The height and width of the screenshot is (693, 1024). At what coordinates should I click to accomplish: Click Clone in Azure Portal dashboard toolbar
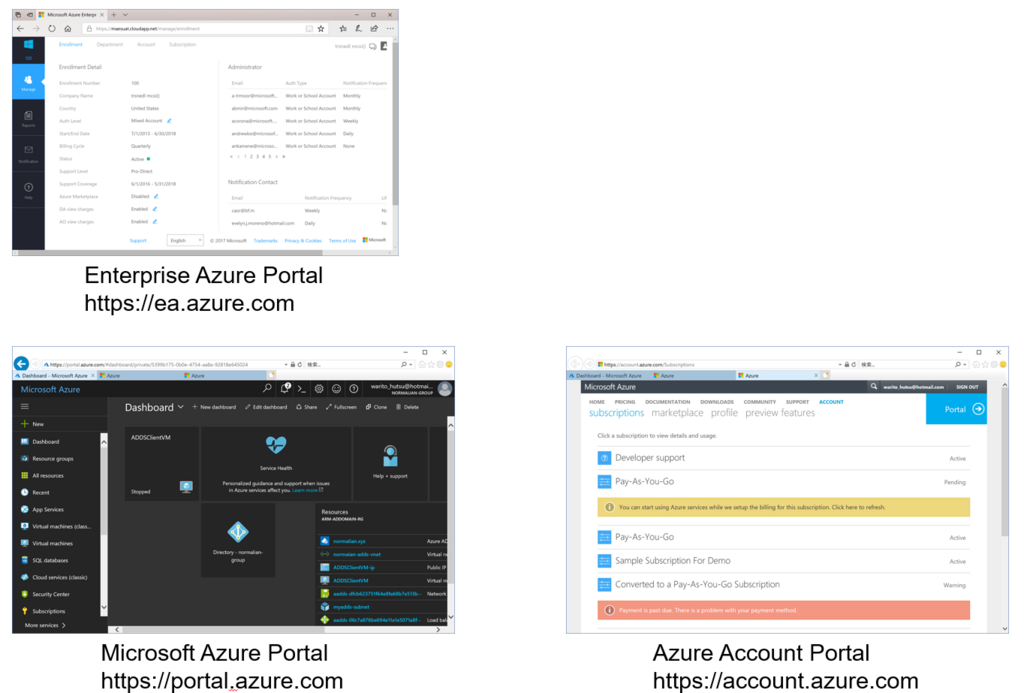pos(376,407)
